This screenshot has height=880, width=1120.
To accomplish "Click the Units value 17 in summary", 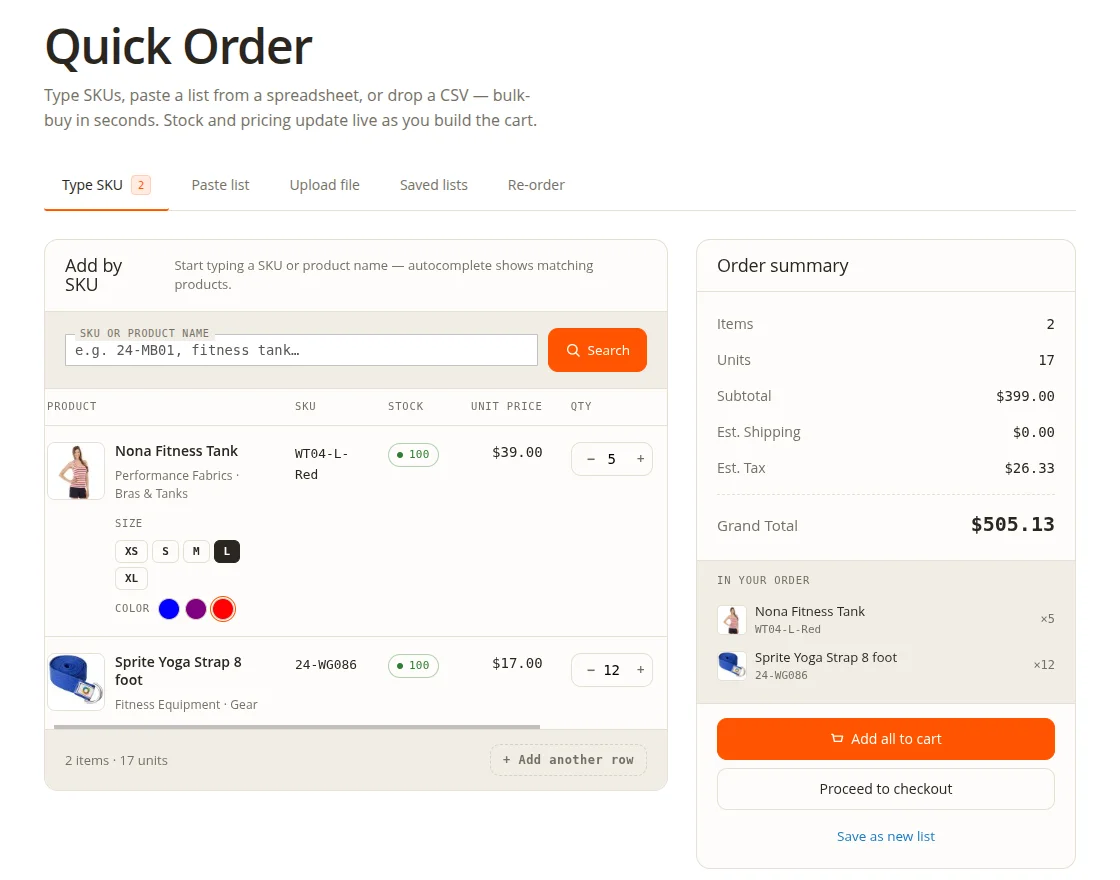I will pos(1046,360).
